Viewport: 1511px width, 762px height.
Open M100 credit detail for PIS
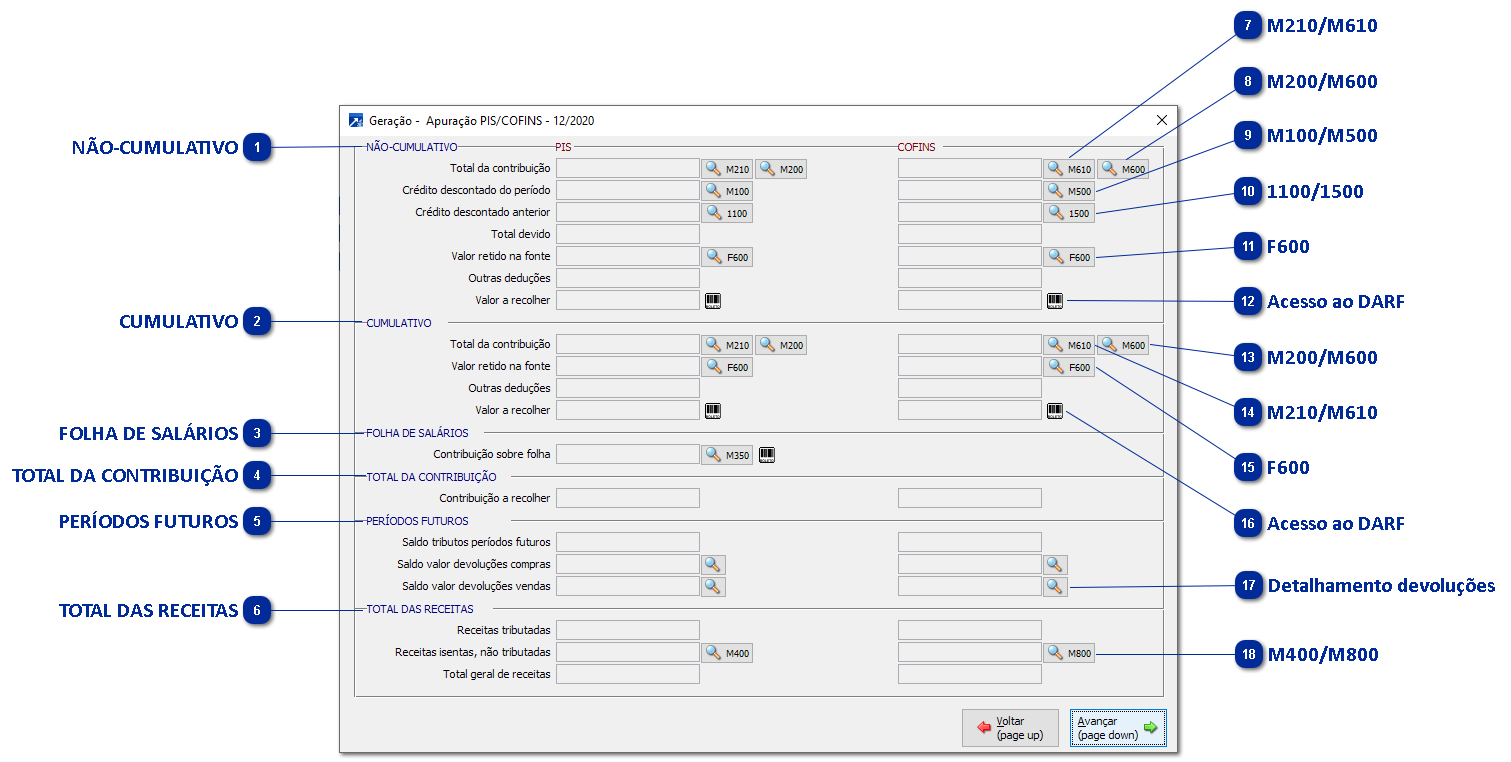coord(727,191)
